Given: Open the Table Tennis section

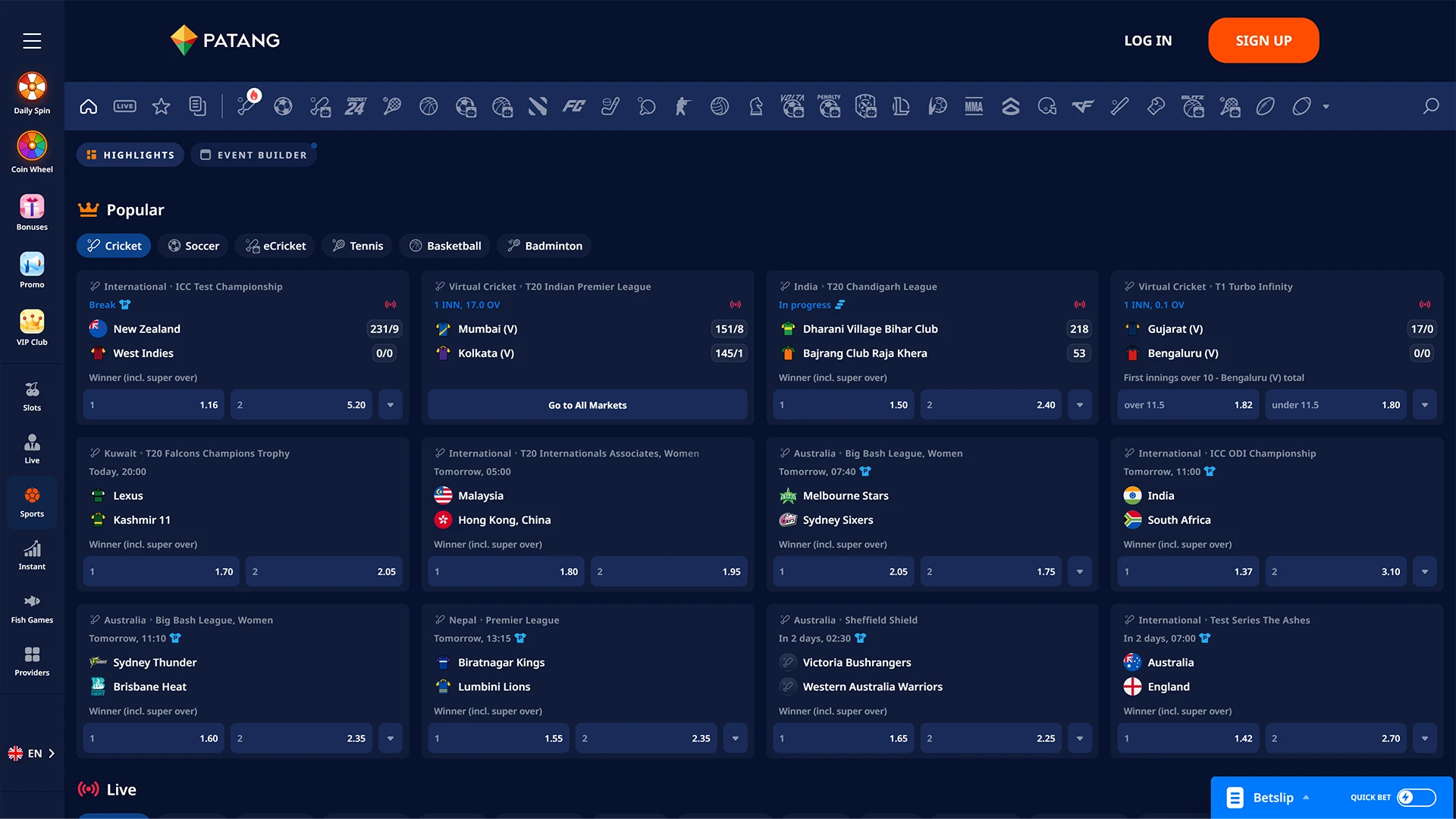Looking at the screenshot, I should point(647,106).
